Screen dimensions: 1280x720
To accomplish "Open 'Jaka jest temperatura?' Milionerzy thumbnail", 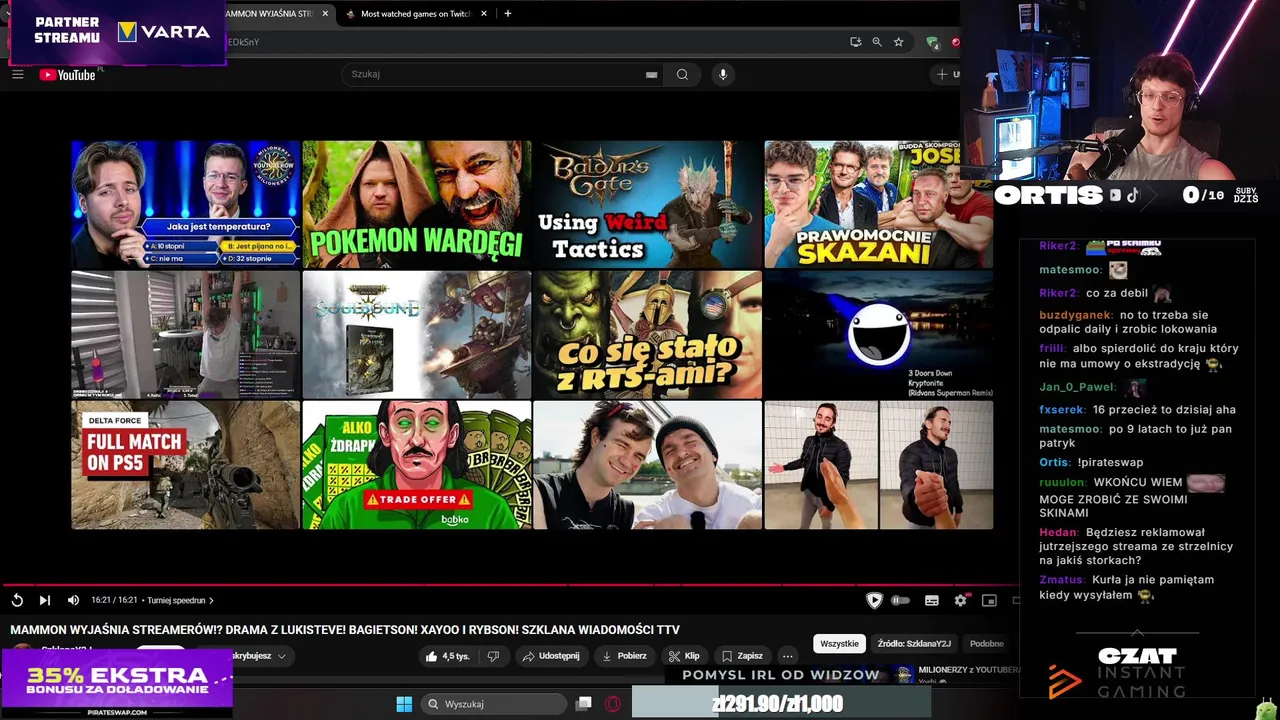I will 185,204.
